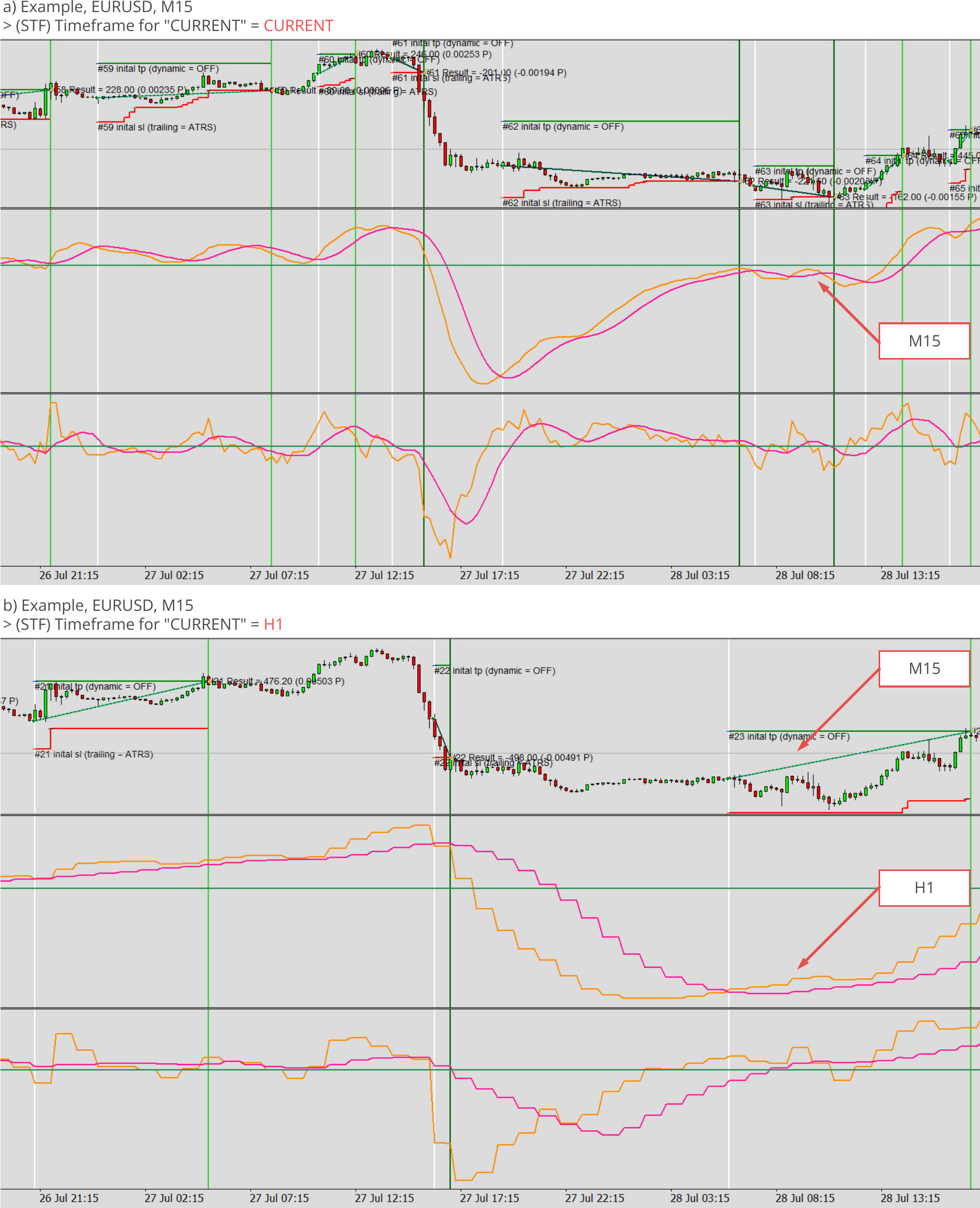Image resolution: width=980 pixels, height=1208 pixels.
Task: Click the "#22 Result = -498.00 (-0.00491 P)" label
Action: coord(522,758)
